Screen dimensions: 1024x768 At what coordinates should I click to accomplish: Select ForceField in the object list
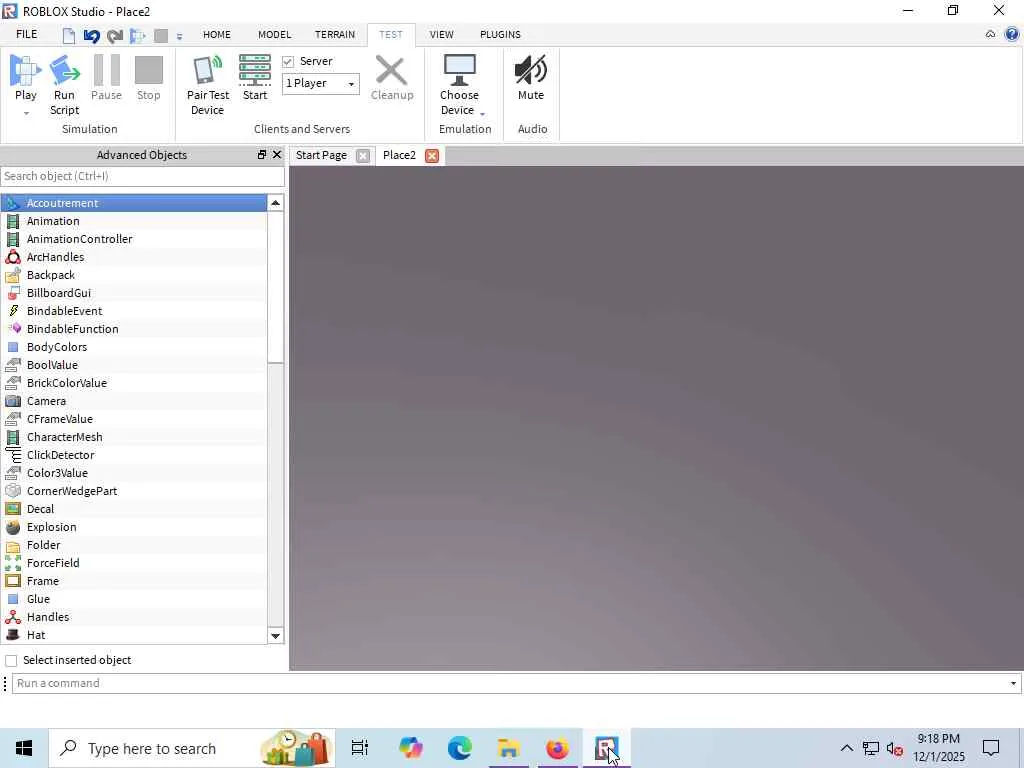134,562
